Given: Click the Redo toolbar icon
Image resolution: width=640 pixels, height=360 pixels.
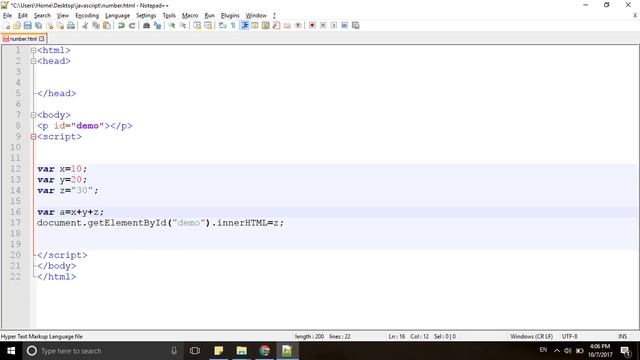Looking at the screenshot, I should click(132, 25).
